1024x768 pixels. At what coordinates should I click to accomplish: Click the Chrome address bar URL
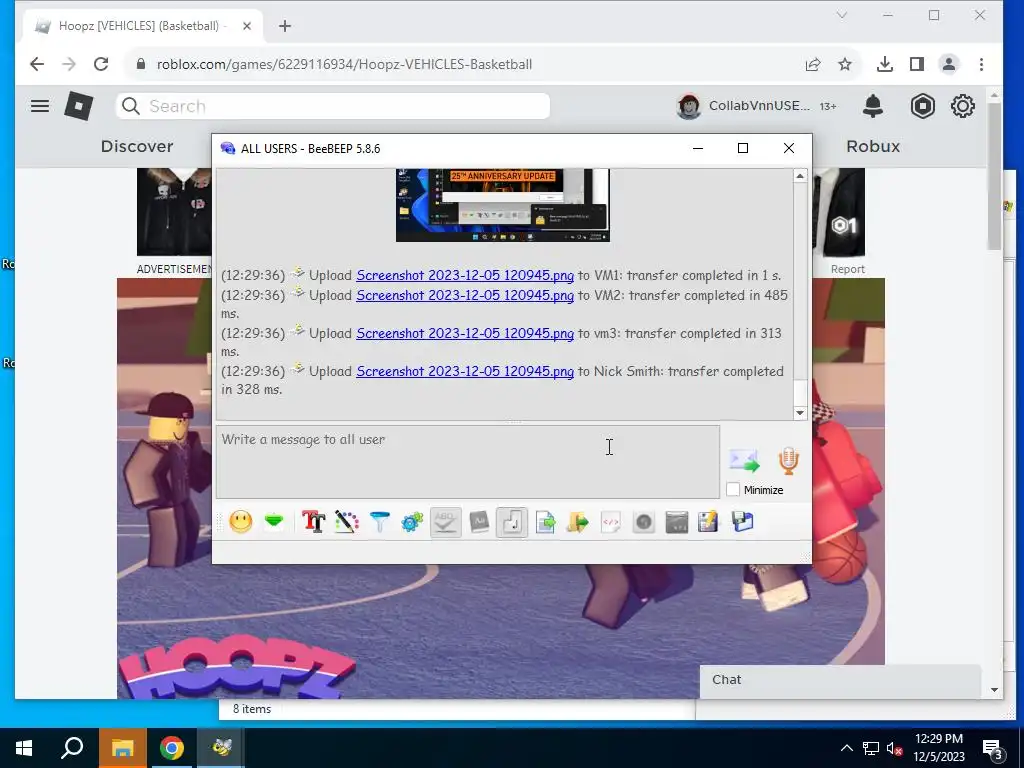pyautogui.click(x=344, y=64)
